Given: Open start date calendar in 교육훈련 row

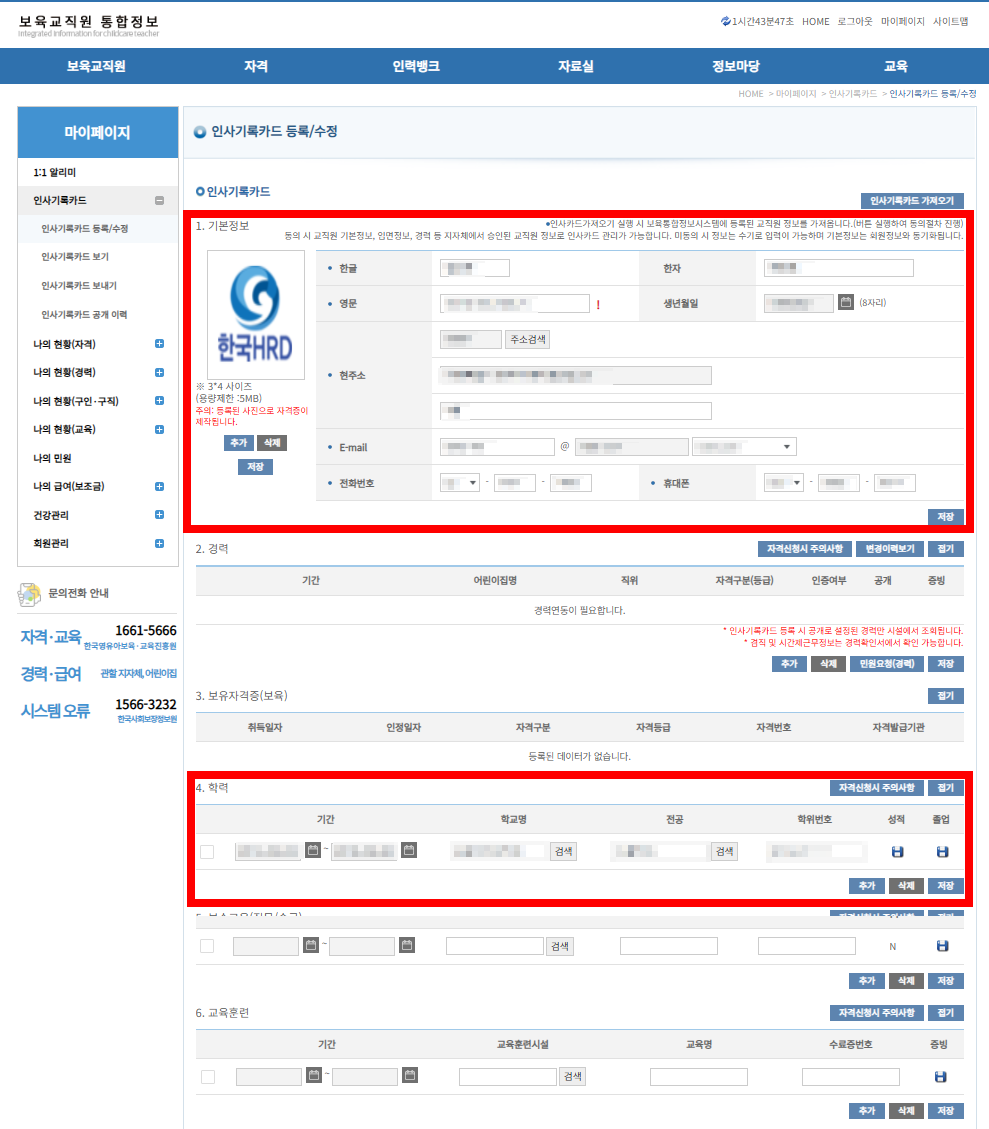Looking at the screenshot, I should click(313, 1075).
